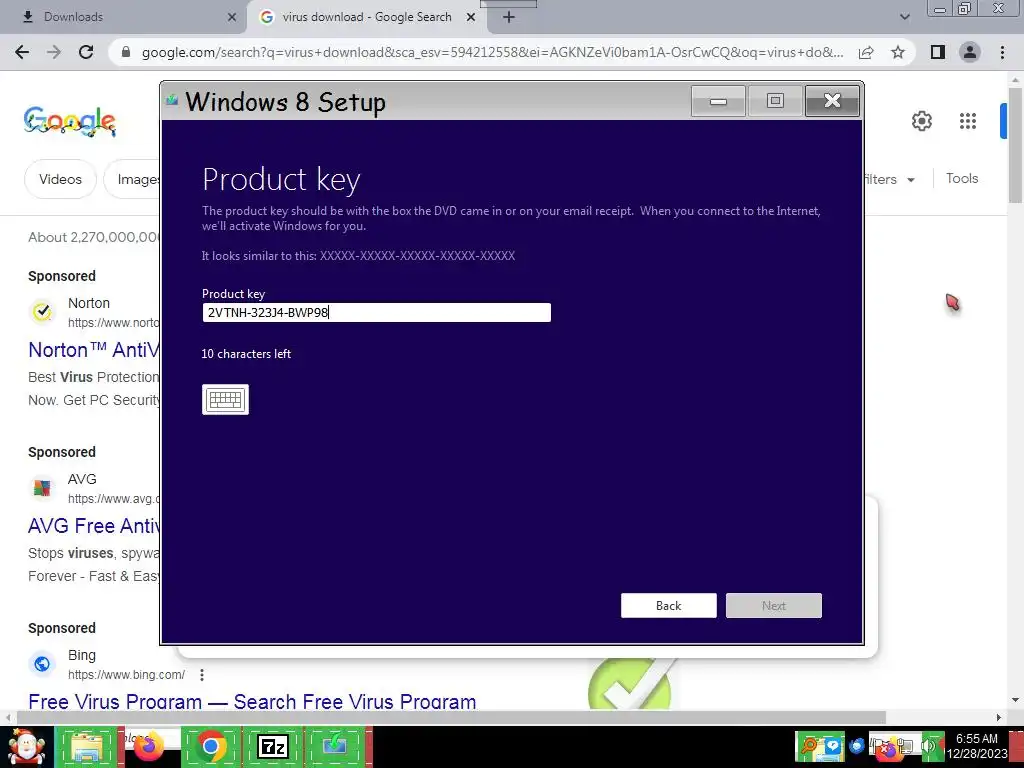Open 7-Zip from taskbar

pos(273,746)
